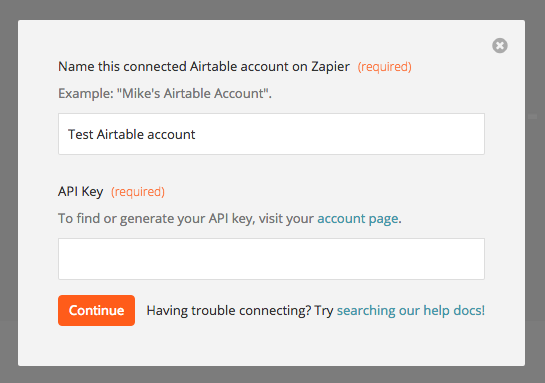Open the 'account page' link
The image size is (545, 383).
click(358, 219)
